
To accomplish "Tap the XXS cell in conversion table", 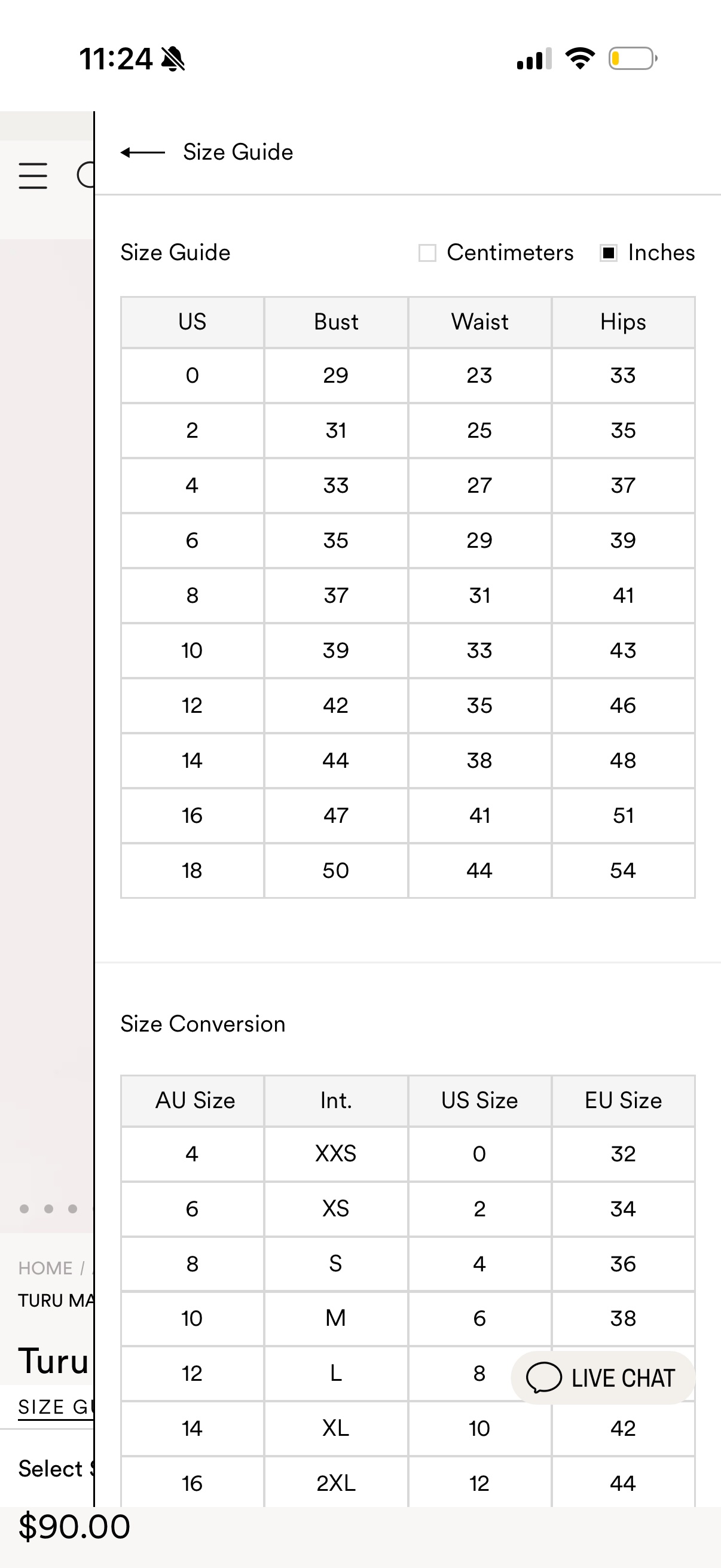I will [336, 1154].
